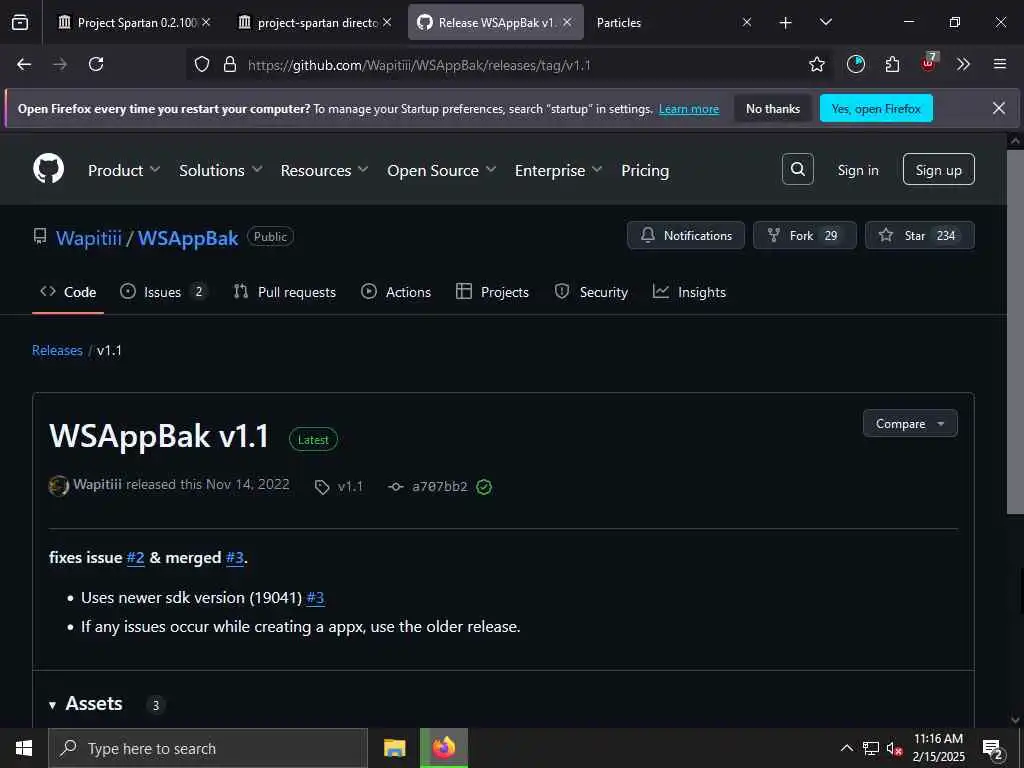
Task: Fork the repository with Fork button
Action: pyautogui.click(x=805, y=235)
